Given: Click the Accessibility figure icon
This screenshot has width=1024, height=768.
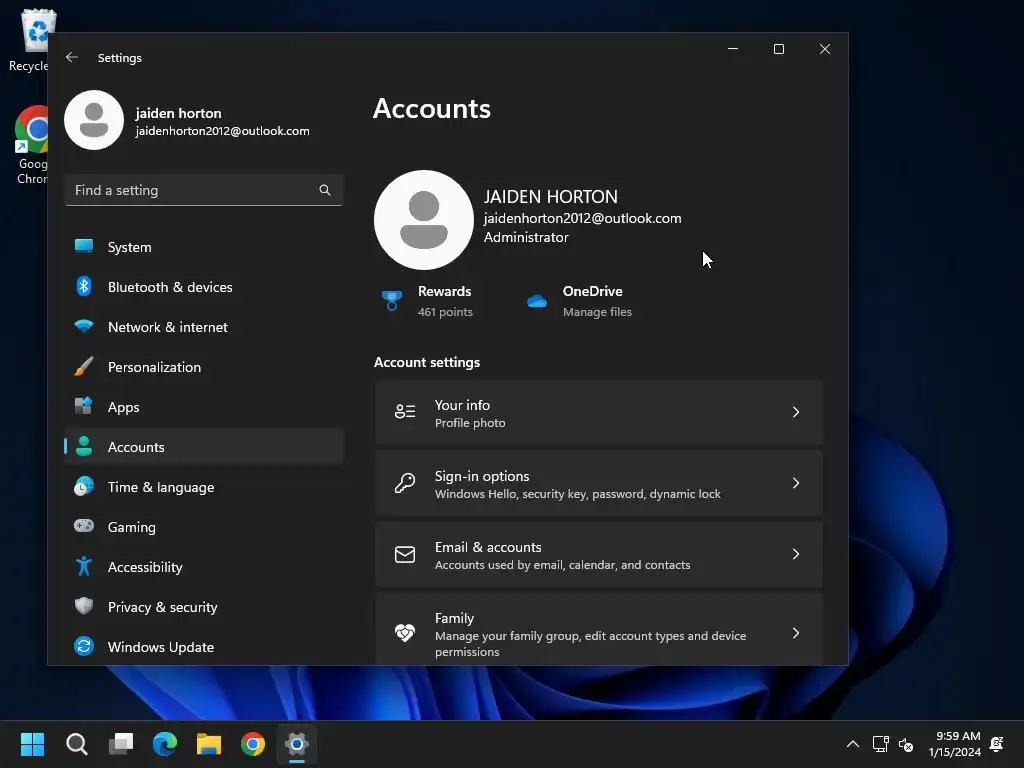Looking at the screenshot, I should 84,566.
